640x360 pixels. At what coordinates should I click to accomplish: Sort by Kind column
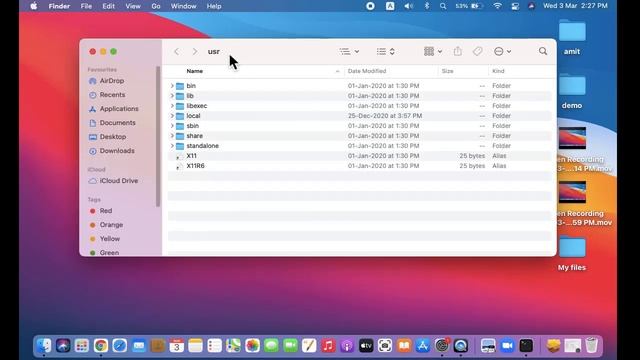498,71
